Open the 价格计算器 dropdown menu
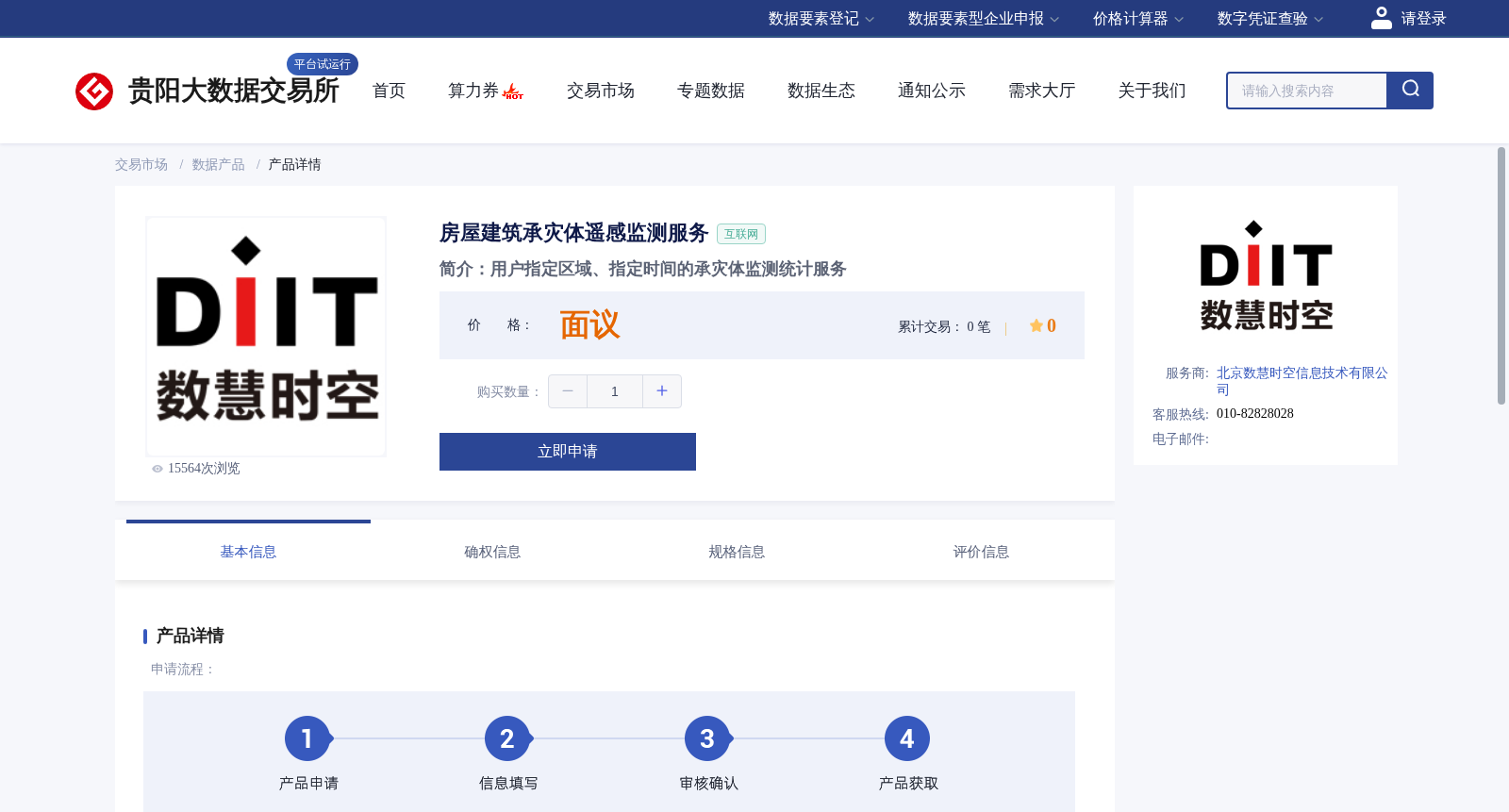Screen dimensions: 1509x812 point(1138,19)
